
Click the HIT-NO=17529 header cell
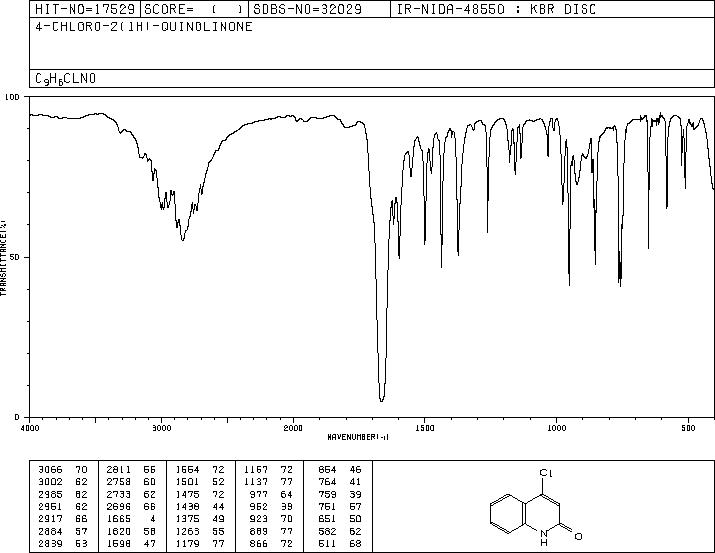pos(85,9)
